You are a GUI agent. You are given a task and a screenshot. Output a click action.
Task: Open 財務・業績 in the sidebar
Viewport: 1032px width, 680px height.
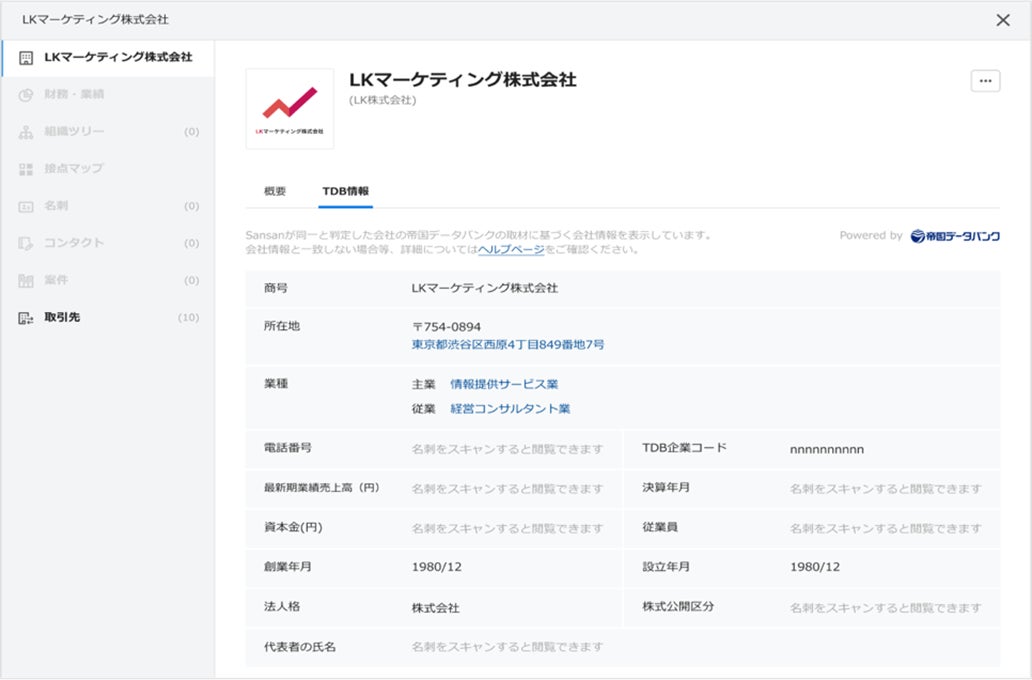pyautogui.click(x=107, y=94)
